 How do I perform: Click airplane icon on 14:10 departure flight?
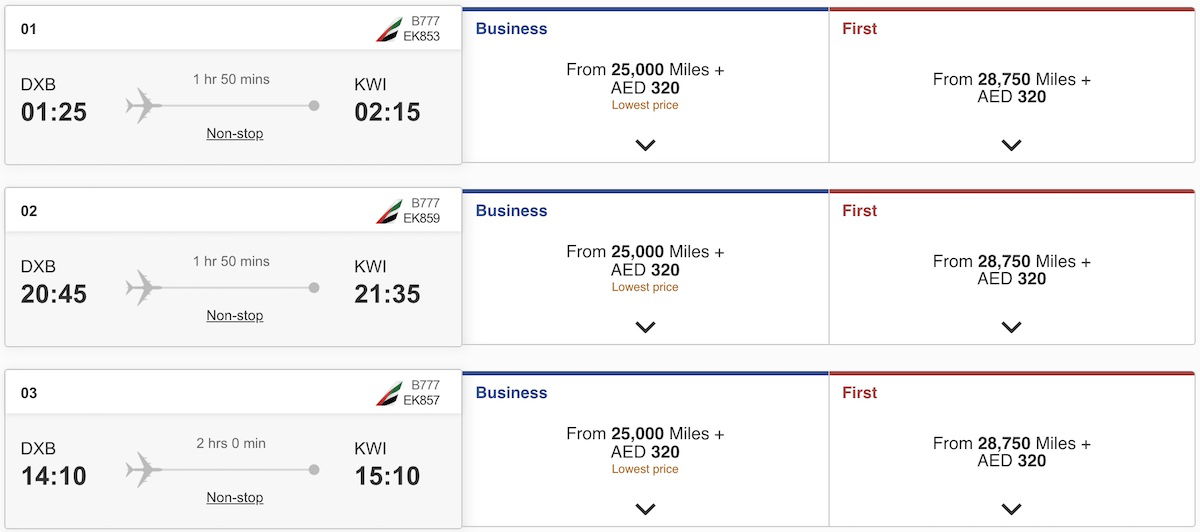pyautogui.click(x=144, y=469)
